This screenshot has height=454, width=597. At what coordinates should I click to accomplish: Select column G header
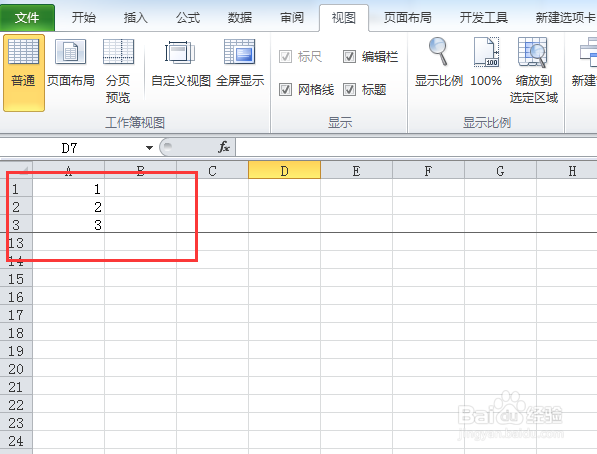[x=500, y=170]
